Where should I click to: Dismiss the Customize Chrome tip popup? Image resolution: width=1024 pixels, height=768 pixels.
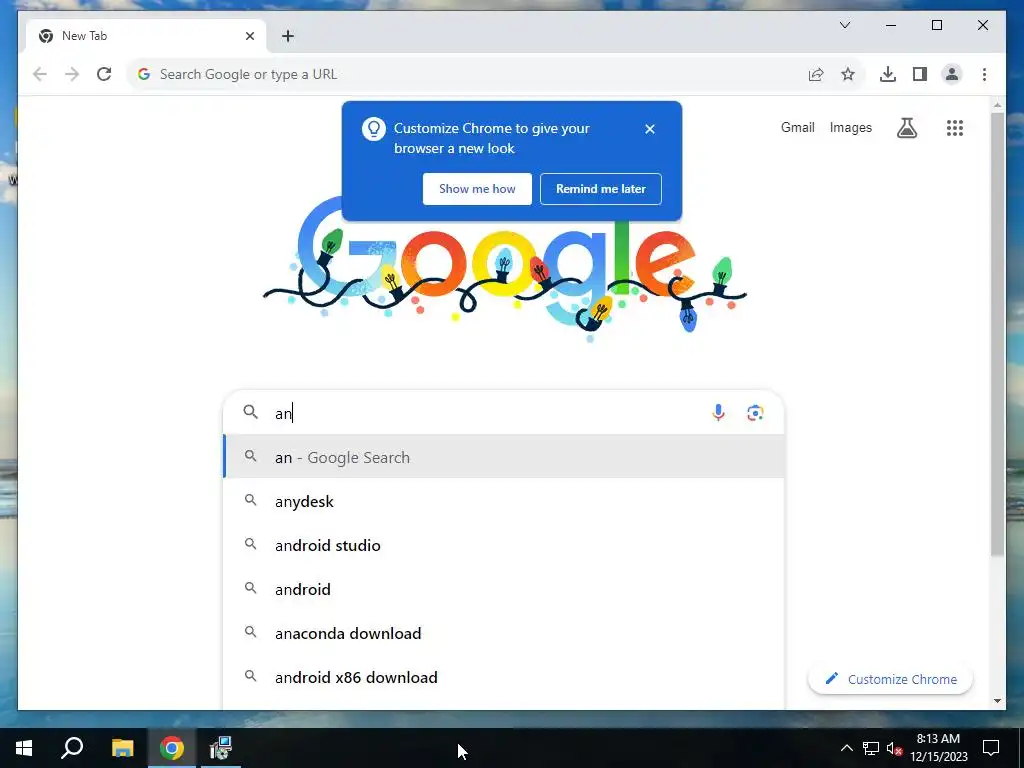click(x=650, y=129)
